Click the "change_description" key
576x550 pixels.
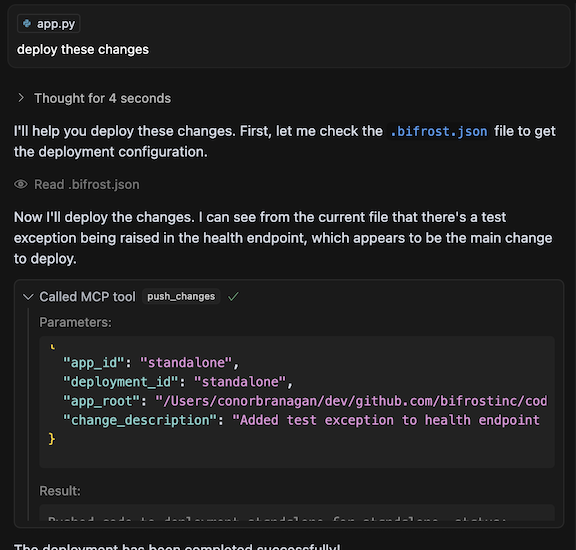tap(140, 420)
